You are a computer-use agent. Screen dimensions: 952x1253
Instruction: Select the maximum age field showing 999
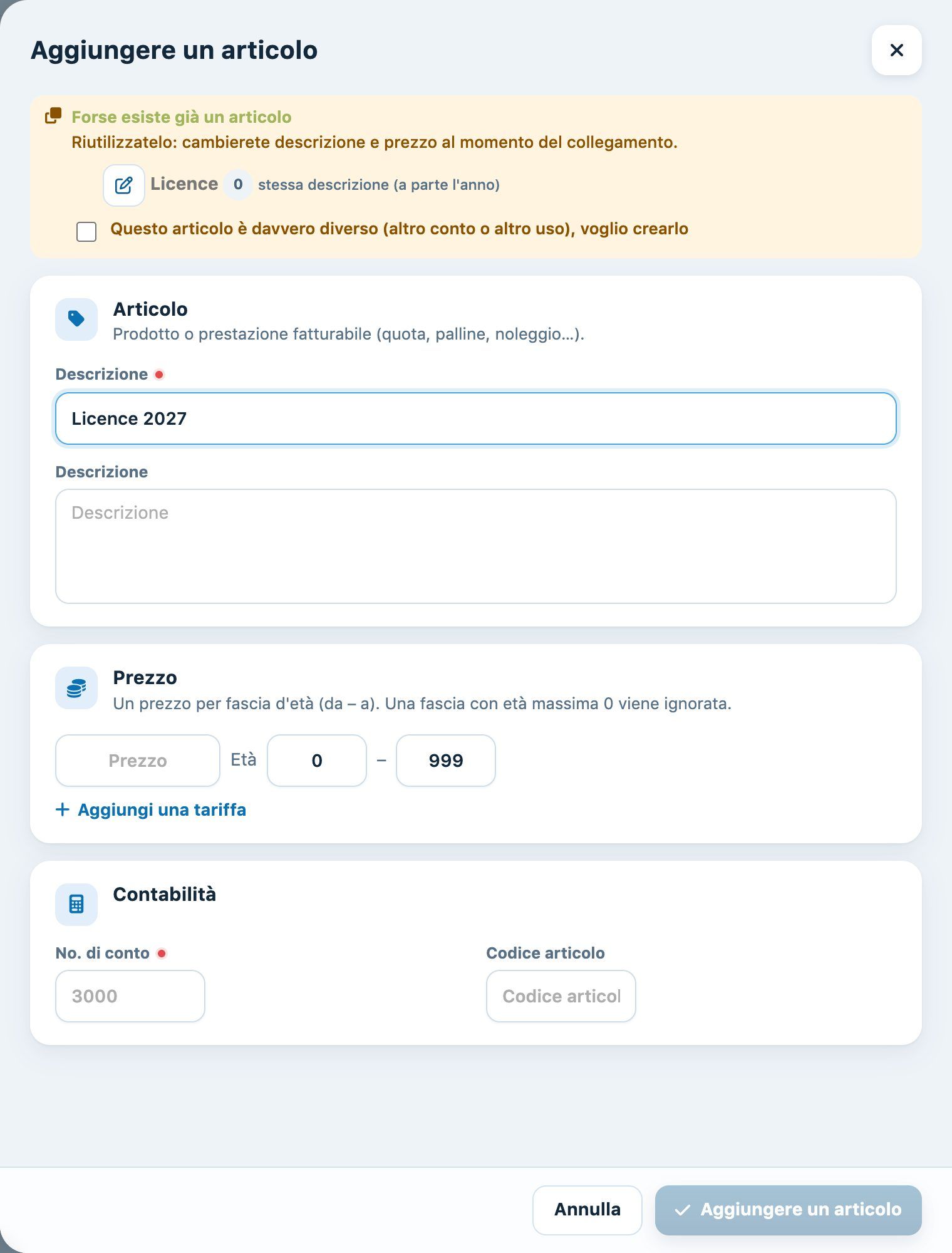(x=446, y=761)
